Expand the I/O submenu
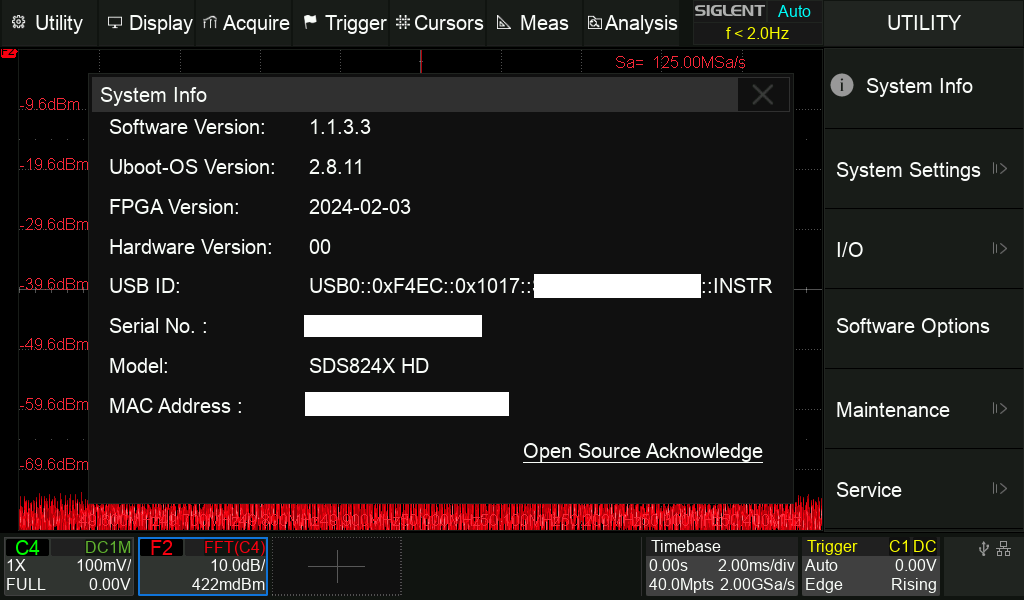This screenshot has width=1024, height=600. pos(923,249)
